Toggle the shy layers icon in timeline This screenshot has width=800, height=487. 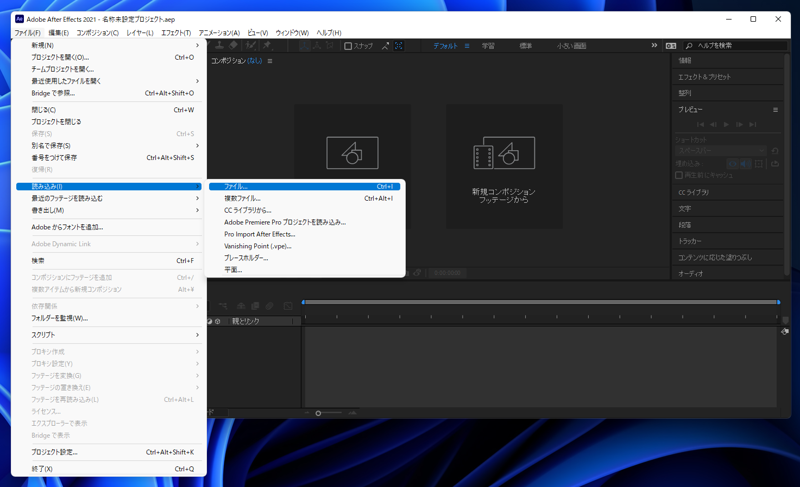241,306
